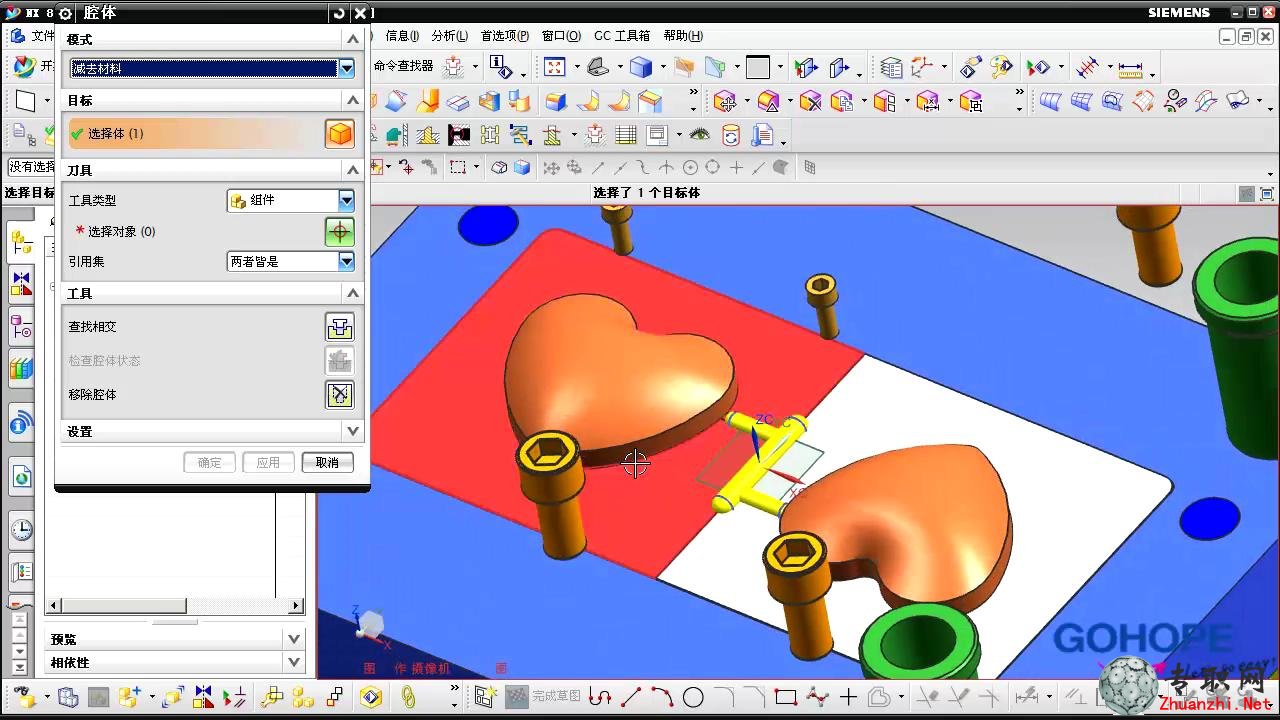Image resolution: width=1280 pixels, height=720 pixels.
Task: Collapse the 工具 section
Action: tap(353, 293)
